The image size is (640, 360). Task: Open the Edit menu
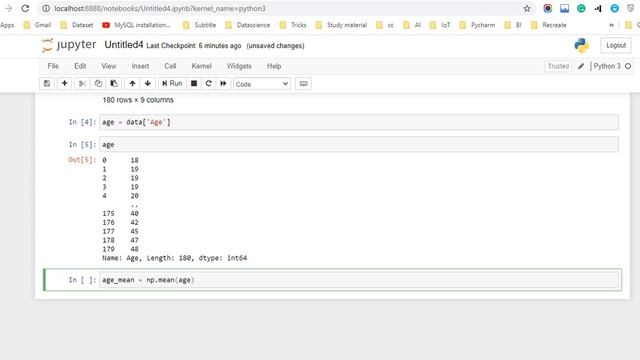coord(80,66)
